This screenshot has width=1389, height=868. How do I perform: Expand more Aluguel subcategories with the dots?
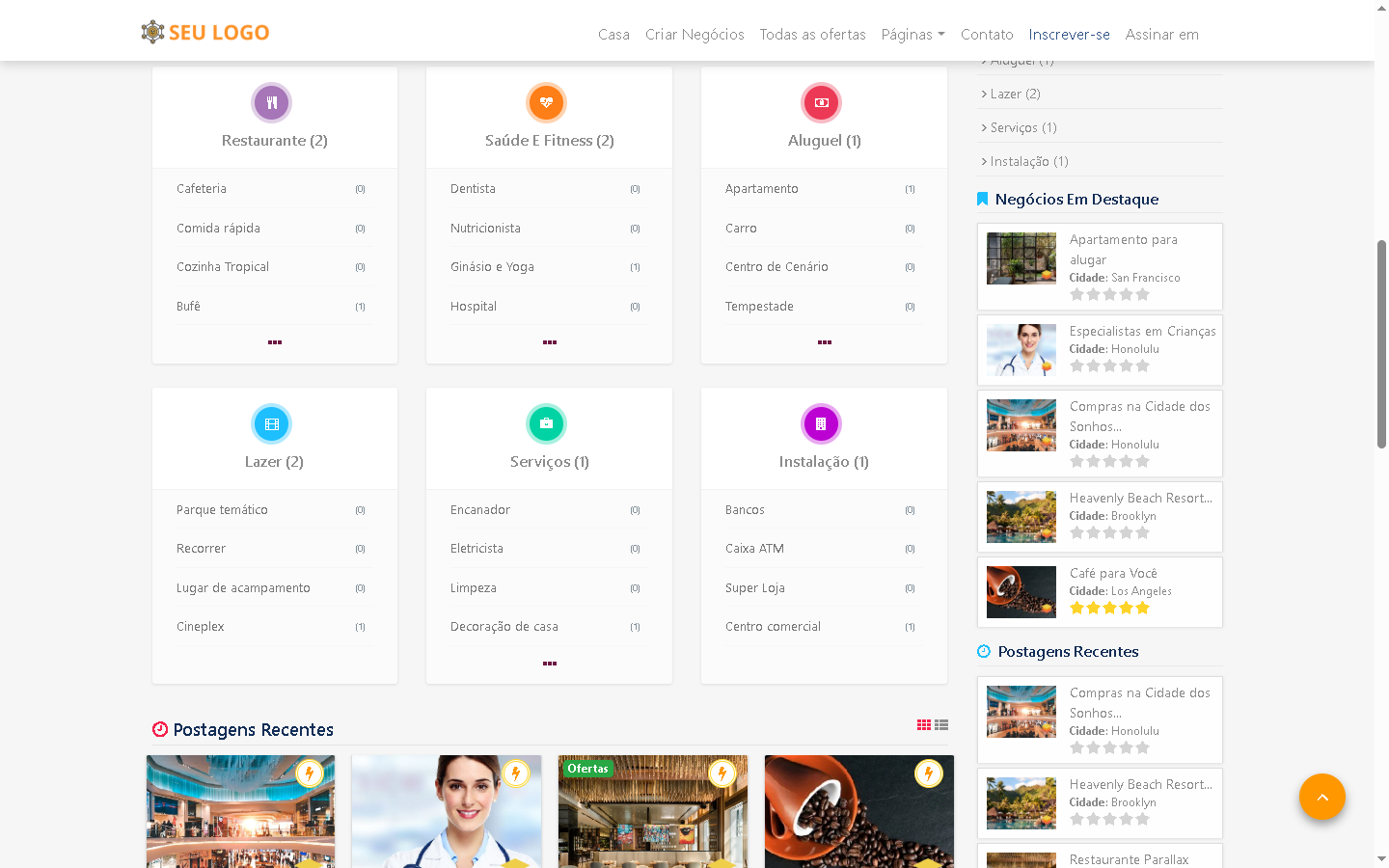825,342
